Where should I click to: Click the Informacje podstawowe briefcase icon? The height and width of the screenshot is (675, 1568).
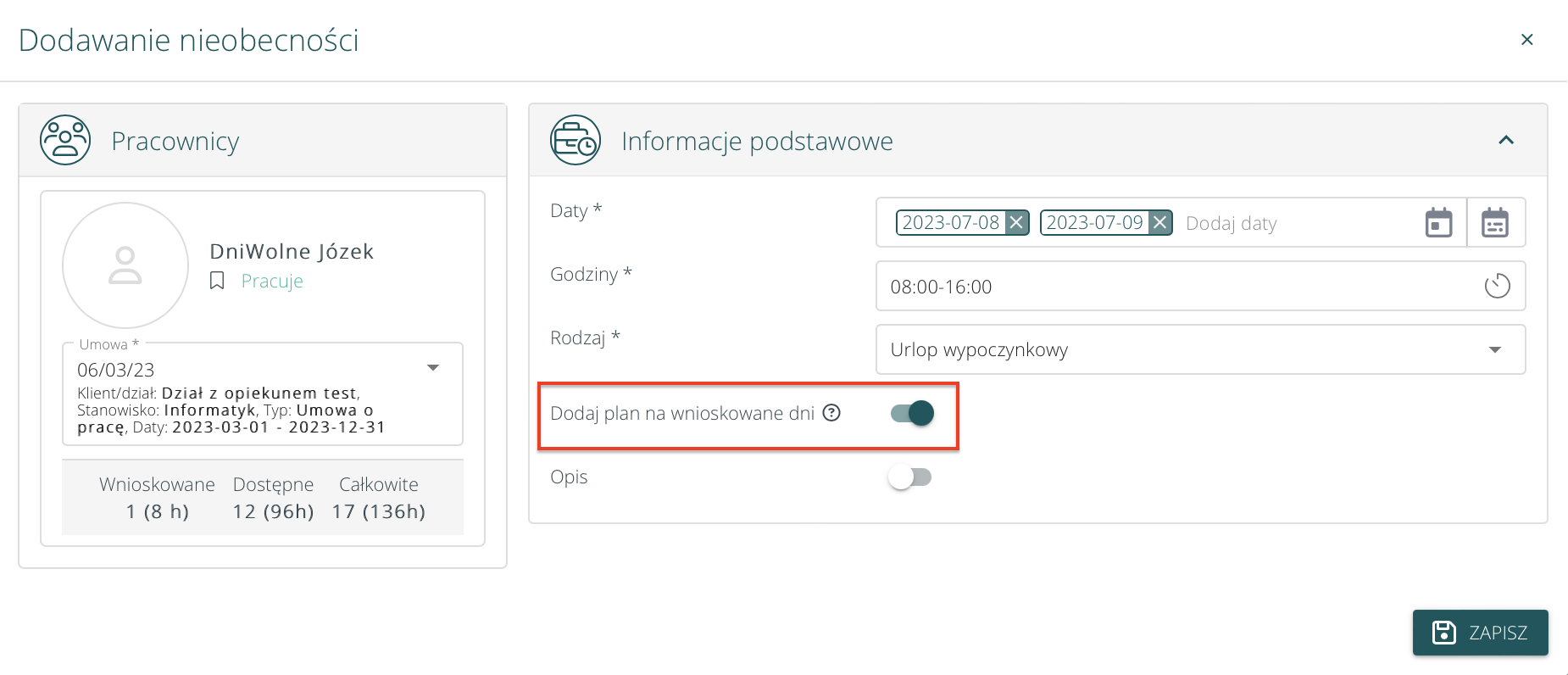(x=575, y=140)
